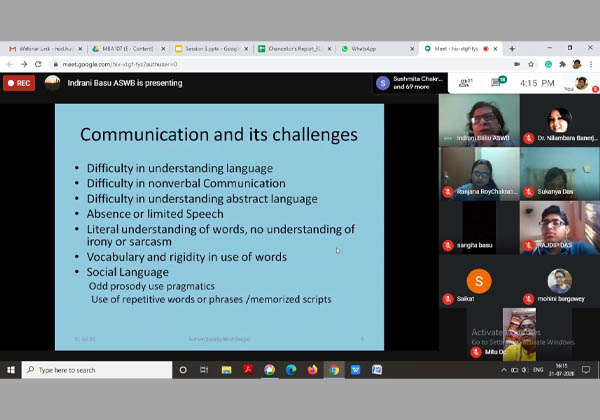The height and width of the screenshot is (420, 600).
Task: Reload the Meet page
Action: tap(38, 64)
